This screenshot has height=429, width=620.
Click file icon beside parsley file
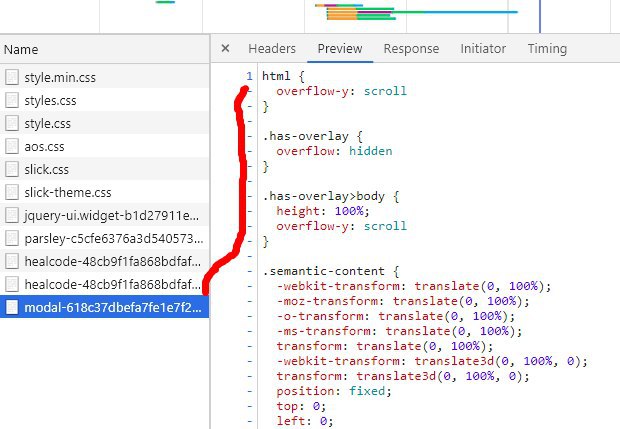coord(12,238)
